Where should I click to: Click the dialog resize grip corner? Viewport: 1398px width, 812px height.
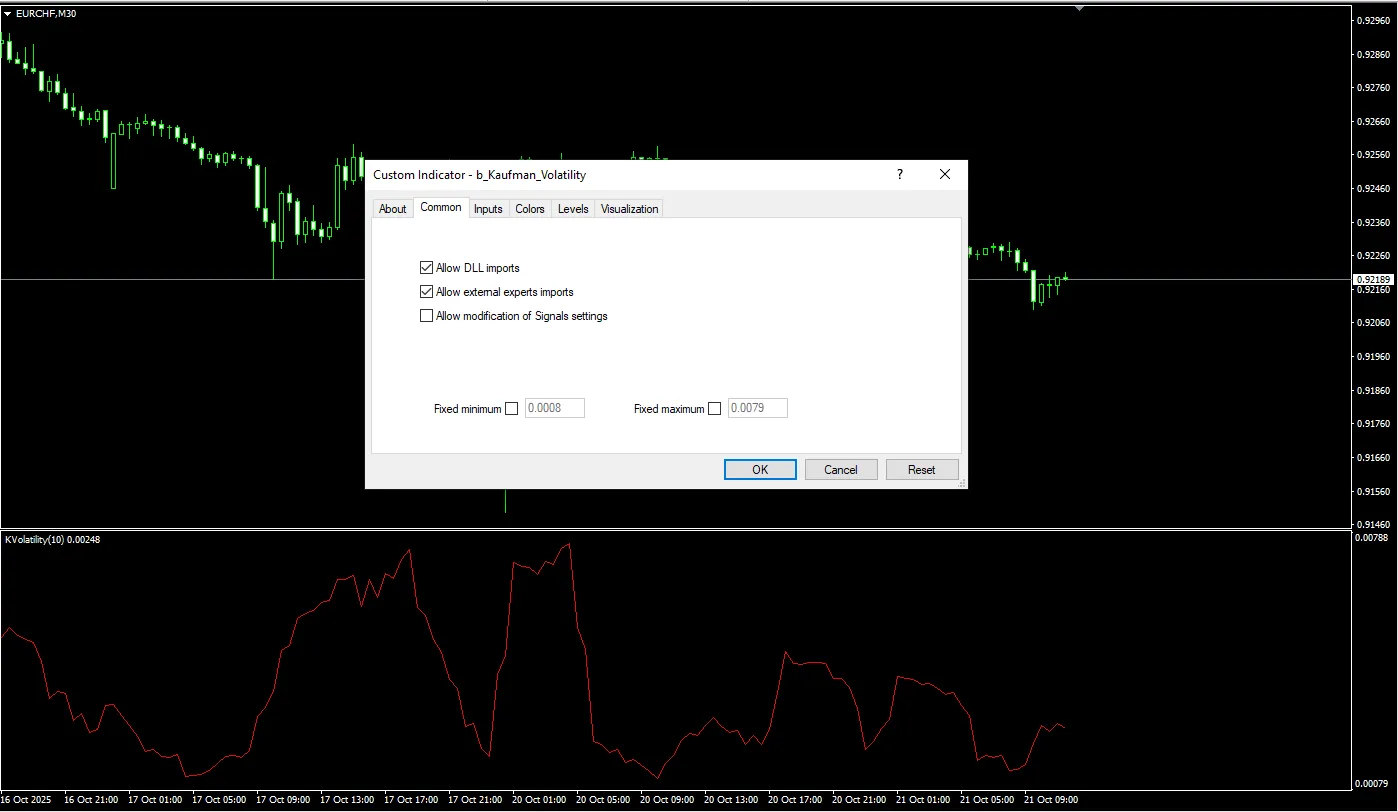(962, 483)
